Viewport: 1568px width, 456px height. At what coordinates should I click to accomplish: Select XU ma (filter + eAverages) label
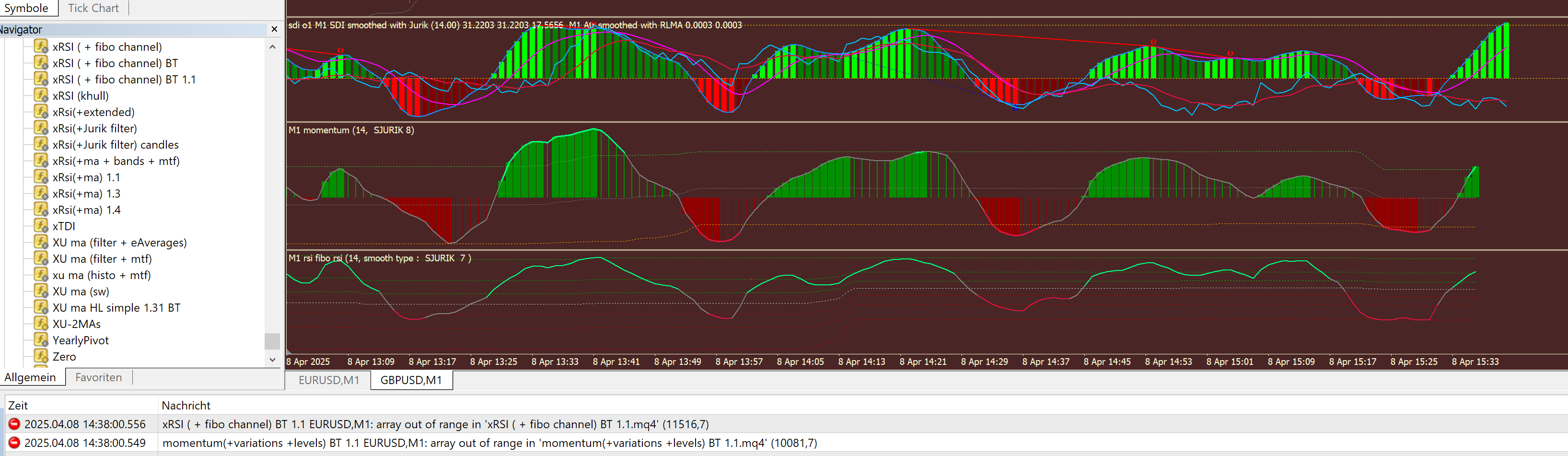point(119,242)
